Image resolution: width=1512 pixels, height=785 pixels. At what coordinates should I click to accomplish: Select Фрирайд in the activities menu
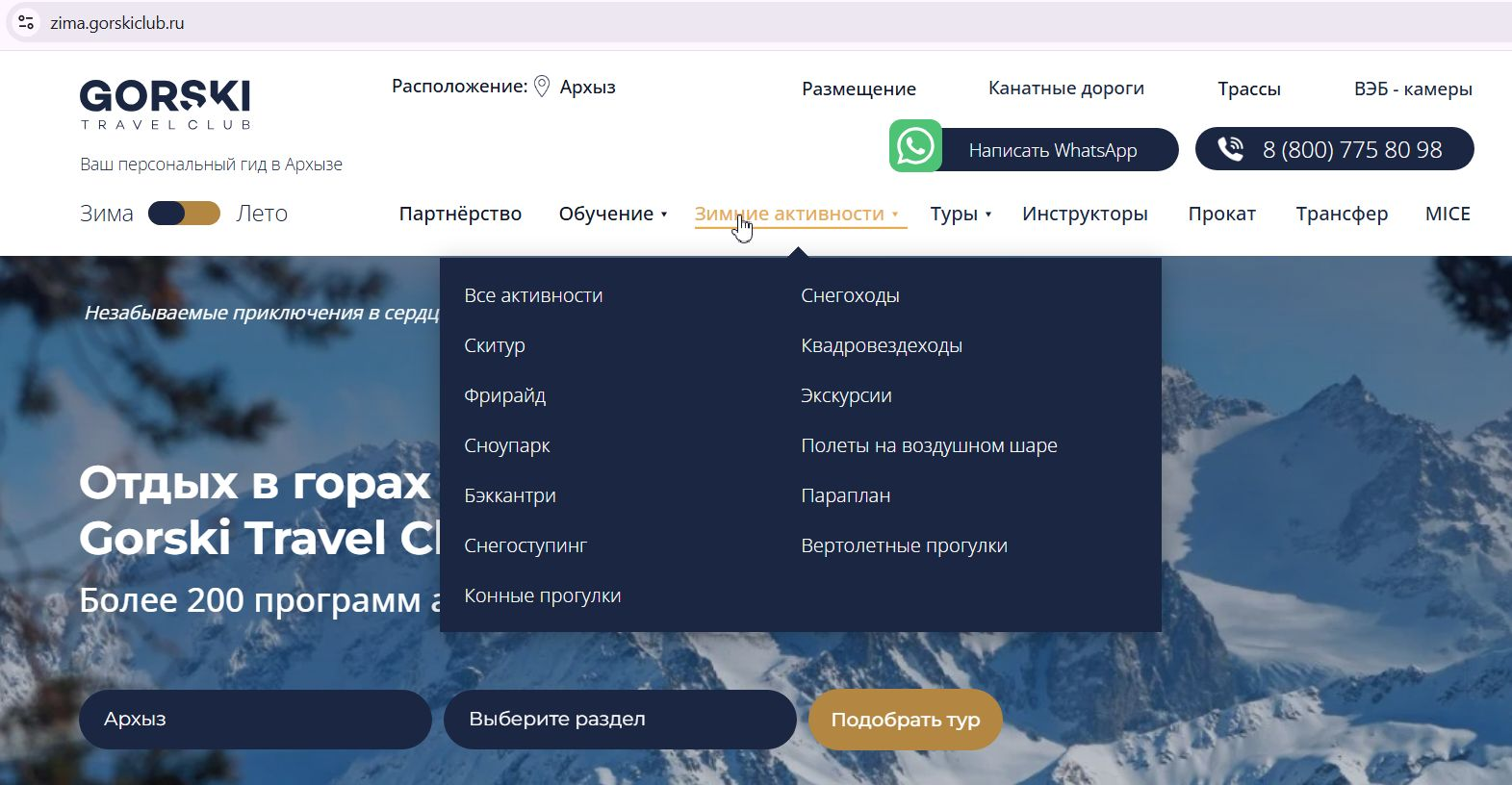tap(505, 395)
